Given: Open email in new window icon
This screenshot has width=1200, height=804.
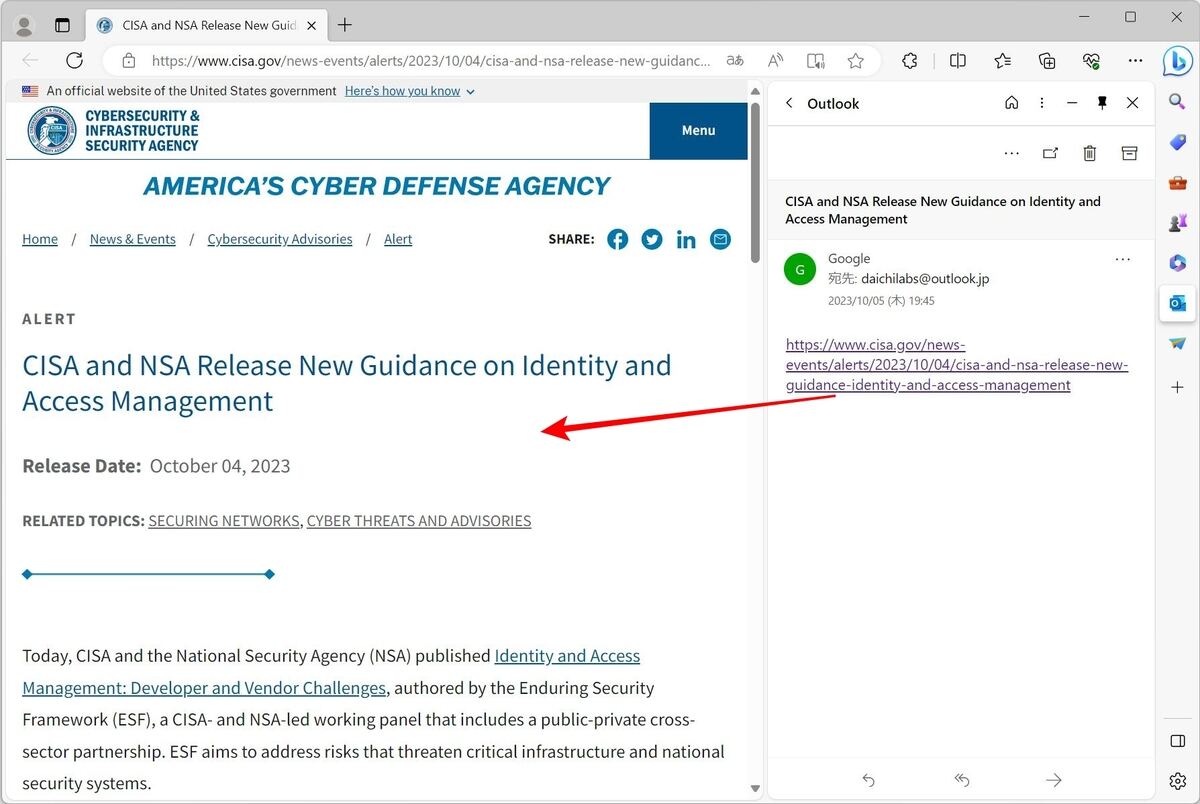Looking at the screenshot, I should click(x=1050, y=153).
